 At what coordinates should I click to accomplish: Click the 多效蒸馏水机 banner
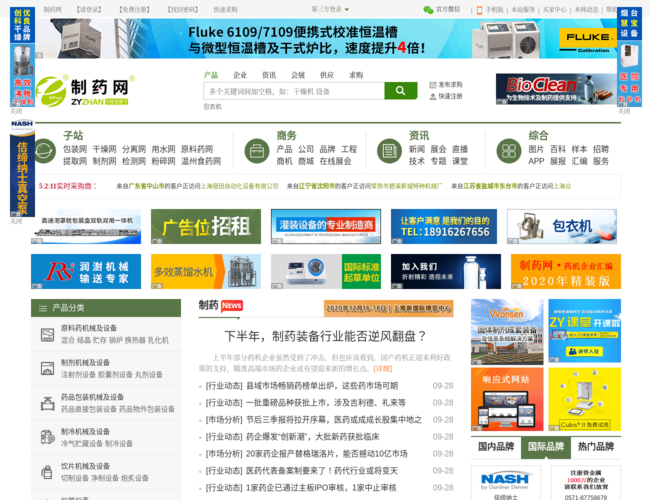206,272
